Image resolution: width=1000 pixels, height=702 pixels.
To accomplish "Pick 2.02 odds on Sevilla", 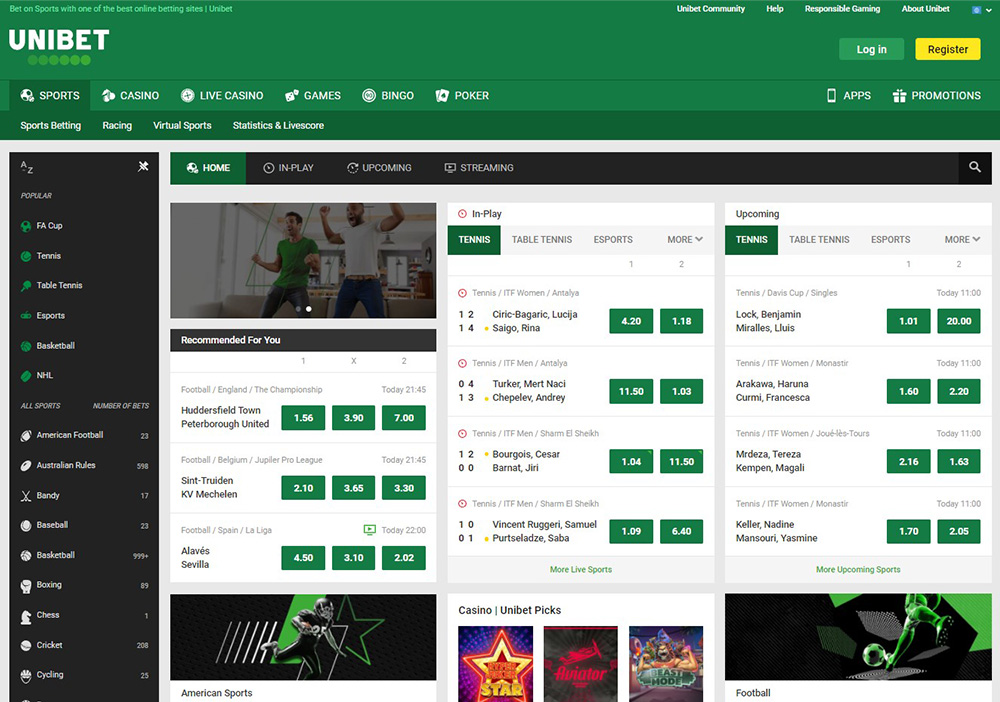I will pos(404,557).
